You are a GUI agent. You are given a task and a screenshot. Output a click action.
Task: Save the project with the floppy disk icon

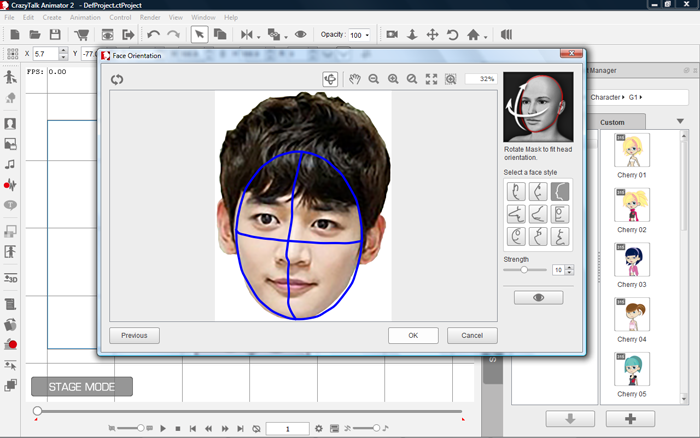click(55, 35)
